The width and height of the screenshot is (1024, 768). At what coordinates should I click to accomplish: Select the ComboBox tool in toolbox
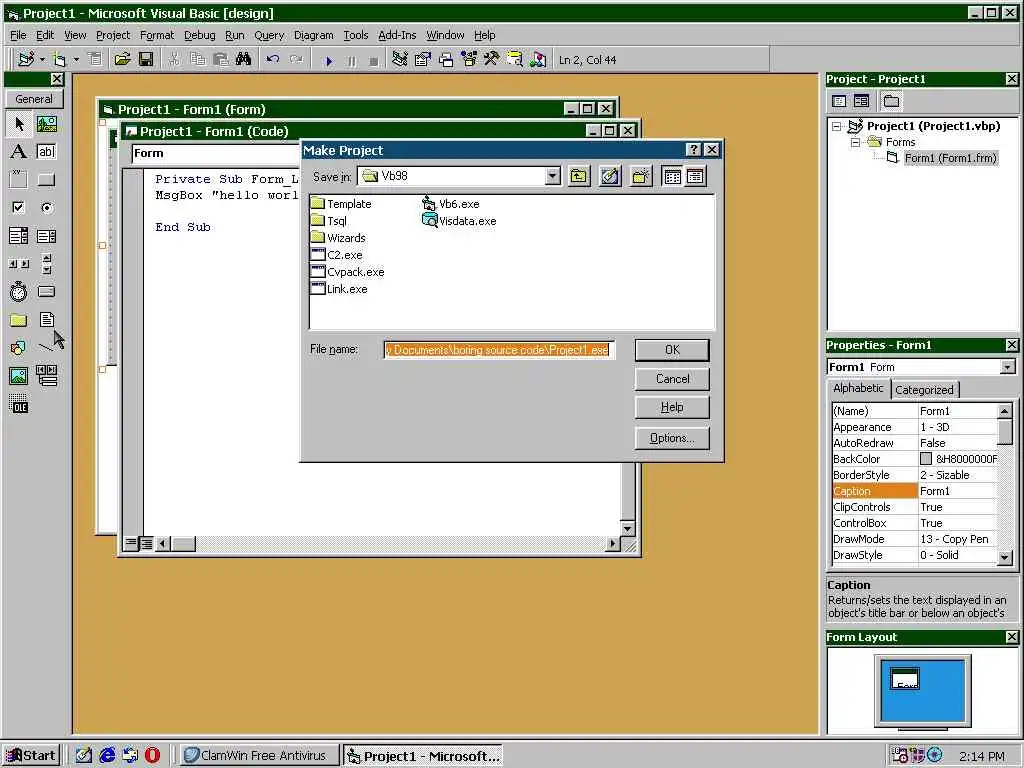[18, 236]
